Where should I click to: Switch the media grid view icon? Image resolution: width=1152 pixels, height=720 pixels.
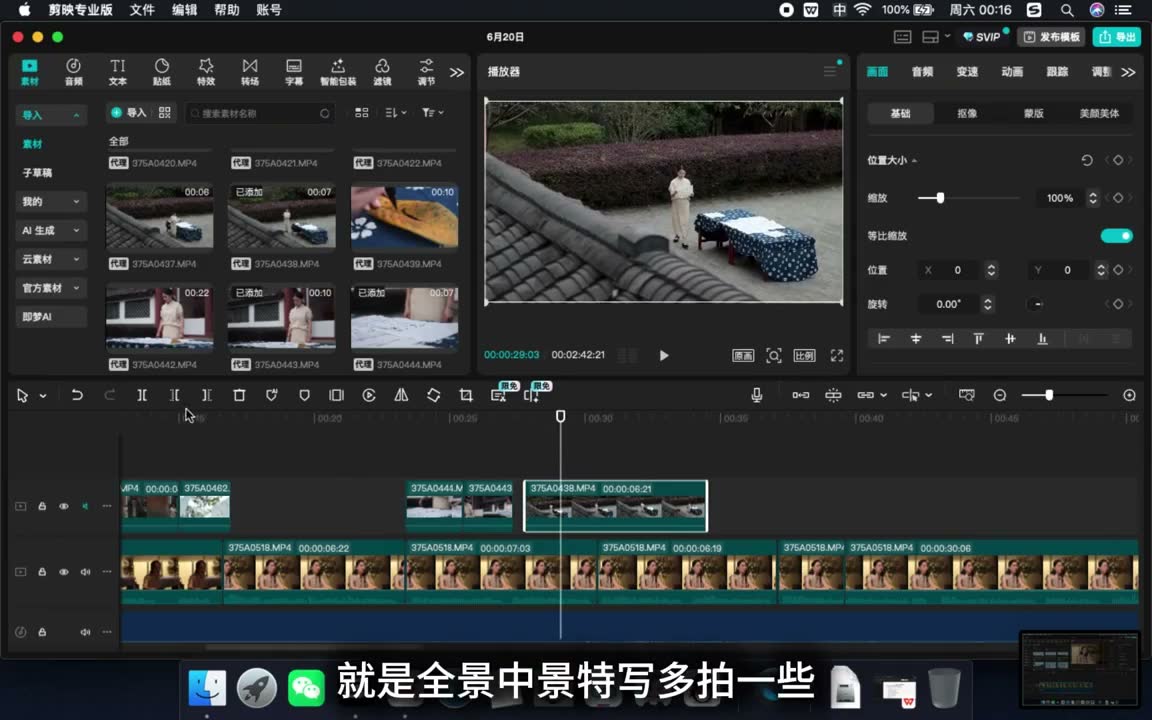tap(361, 112)
